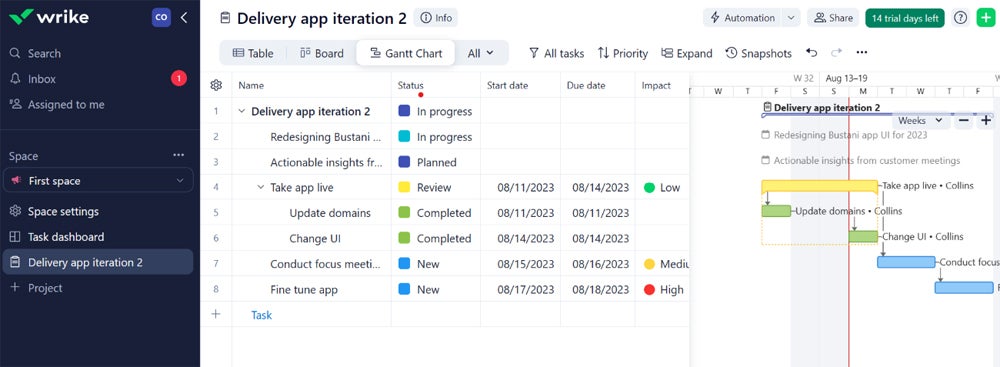The image size is (1000, 367).
Task: Collapse the Delivery app iteration 2 row
Action: point(242,111)
